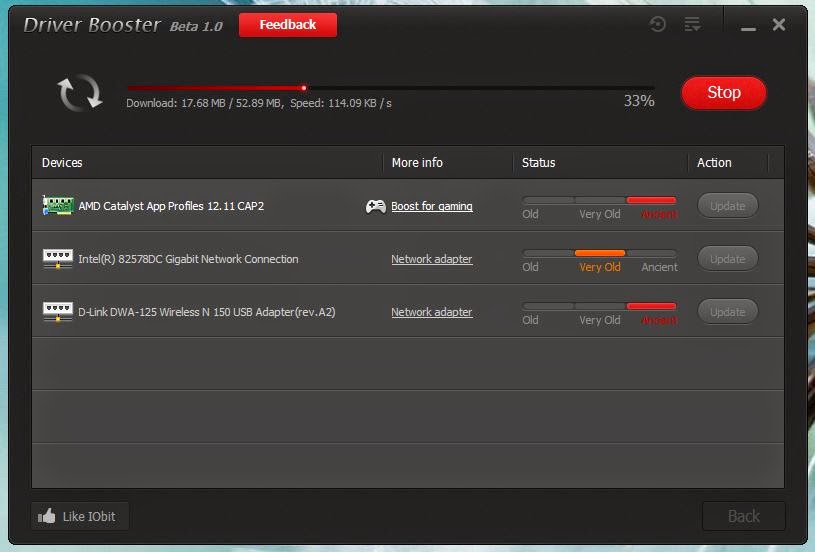815x552 pixels.
Task: Update the Intel 82578DC driver
Action: (727, 259)
